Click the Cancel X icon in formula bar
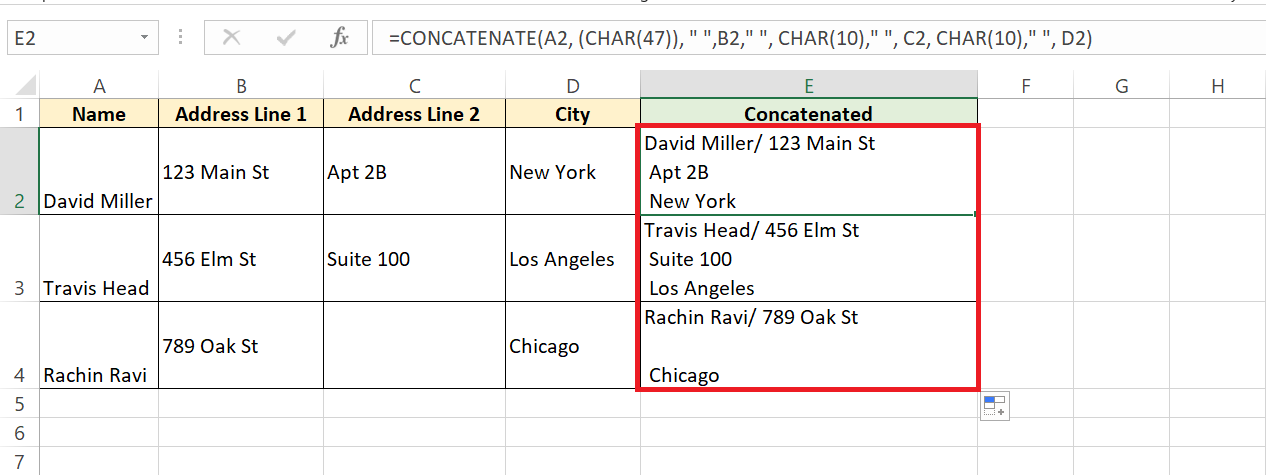 tap(231, 38)
